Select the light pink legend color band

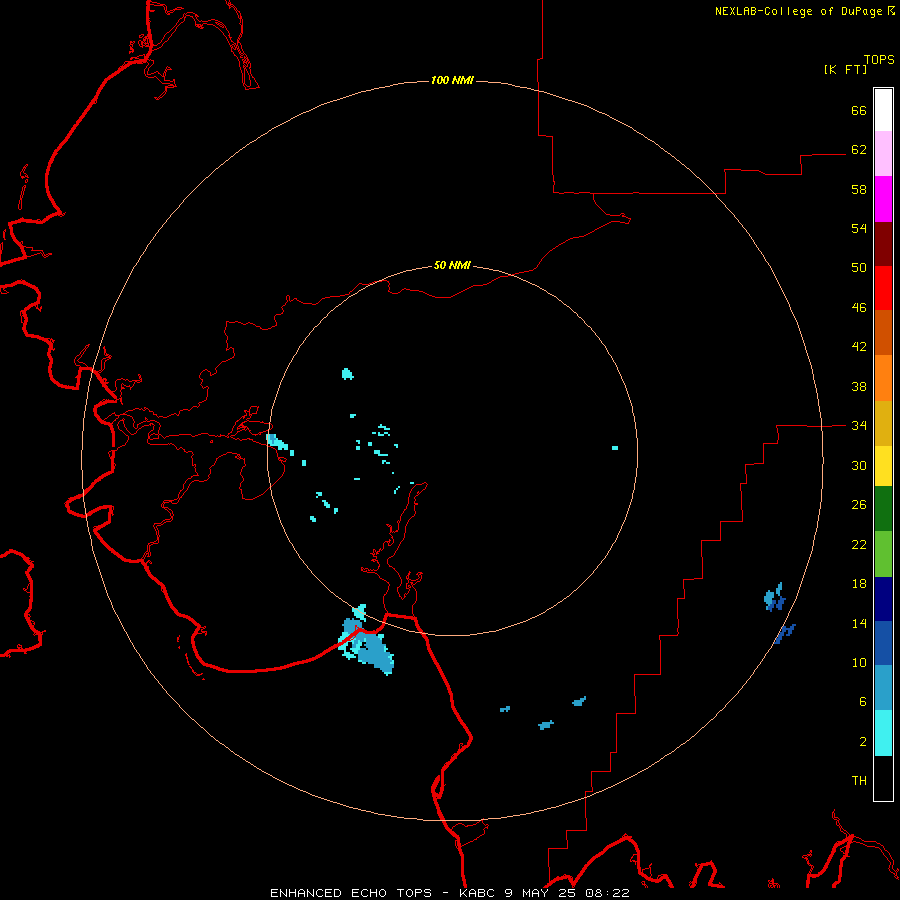(x=883, y=154)
